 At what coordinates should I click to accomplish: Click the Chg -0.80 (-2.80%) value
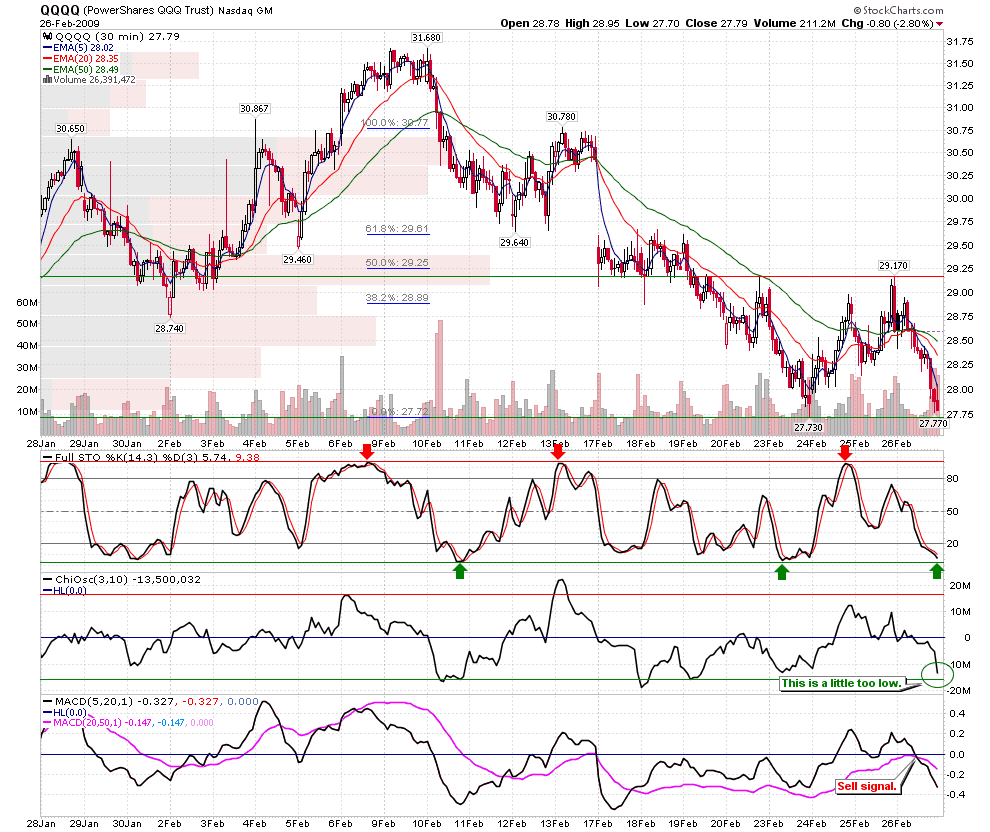[887, 23]
